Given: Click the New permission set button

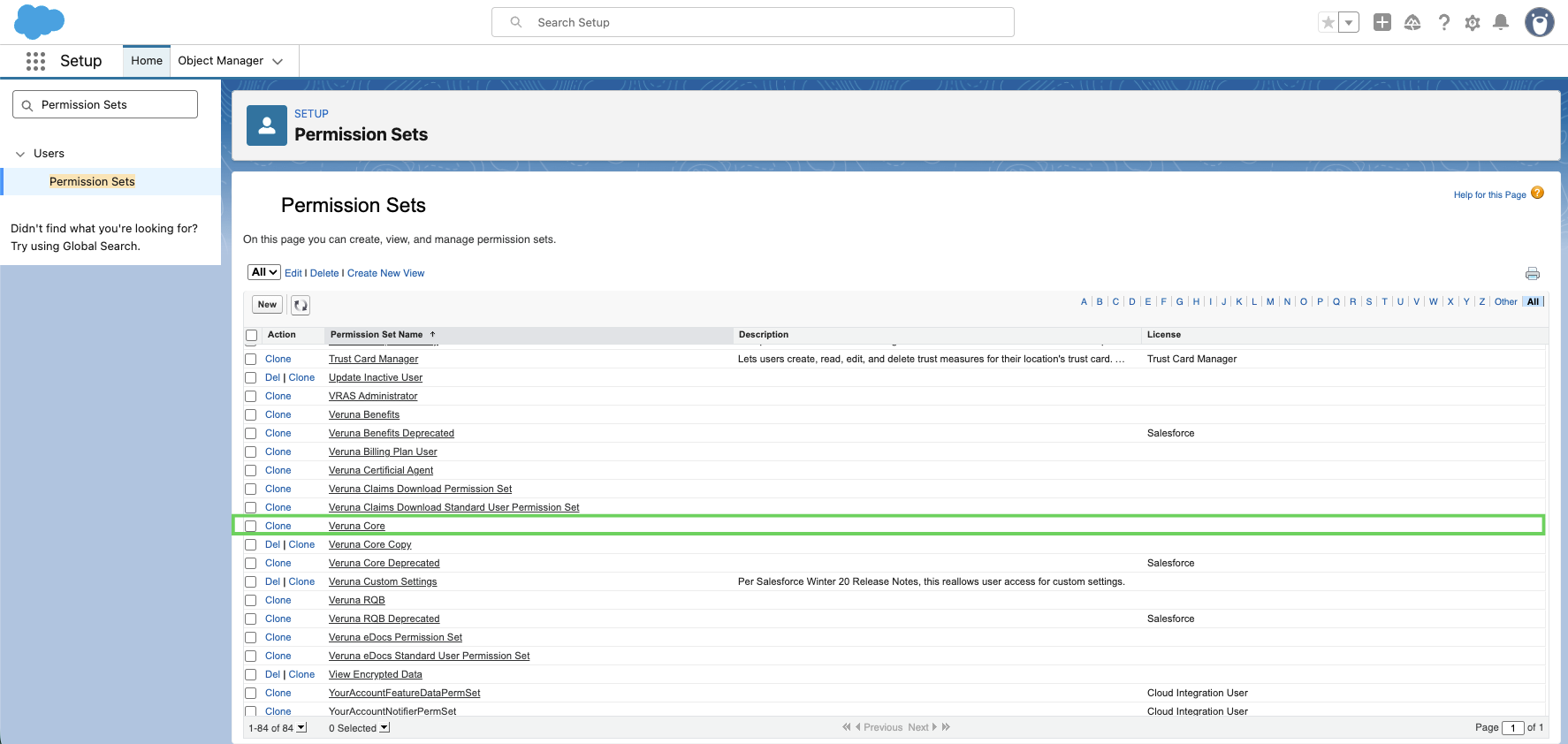Looking at the screenshot, I should (267, 305).
